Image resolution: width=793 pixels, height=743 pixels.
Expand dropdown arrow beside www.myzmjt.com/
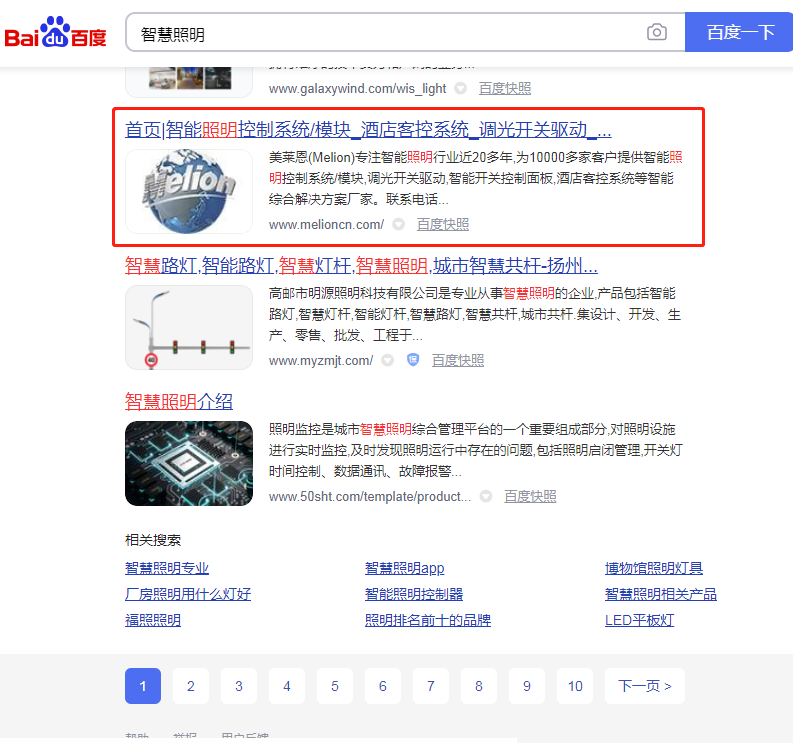coord(387,360)
